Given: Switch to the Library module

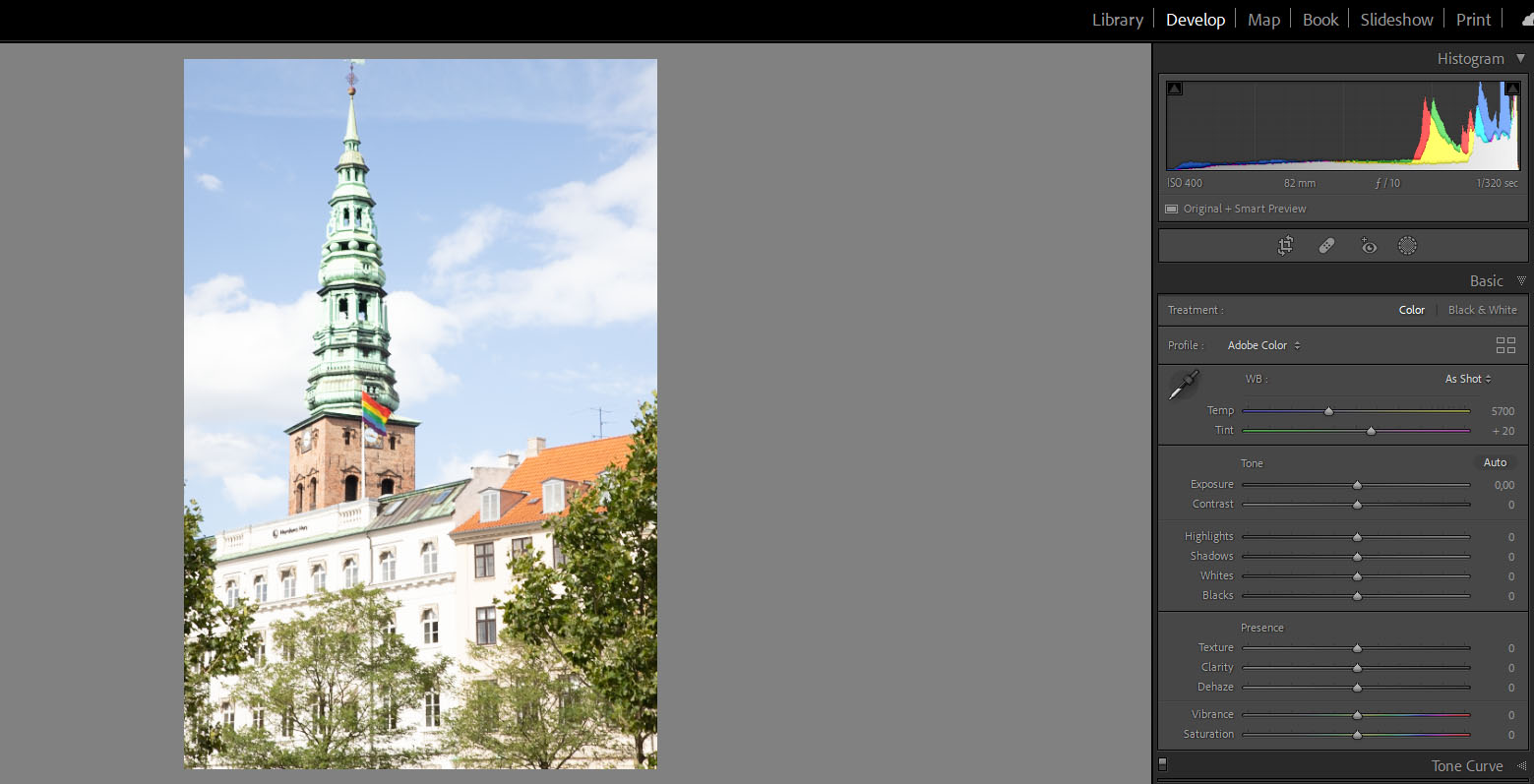Looking at the screenshot, I should pos(1117,20).
